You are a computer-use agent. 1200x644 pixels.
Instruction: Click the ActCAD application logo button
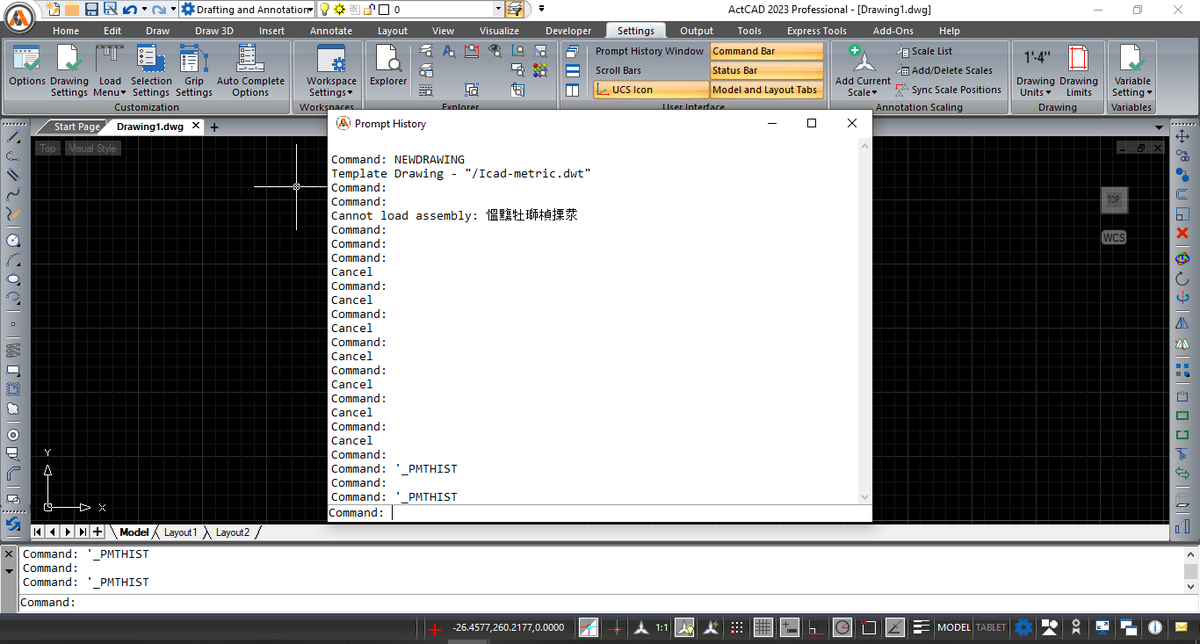click(21, 19)
